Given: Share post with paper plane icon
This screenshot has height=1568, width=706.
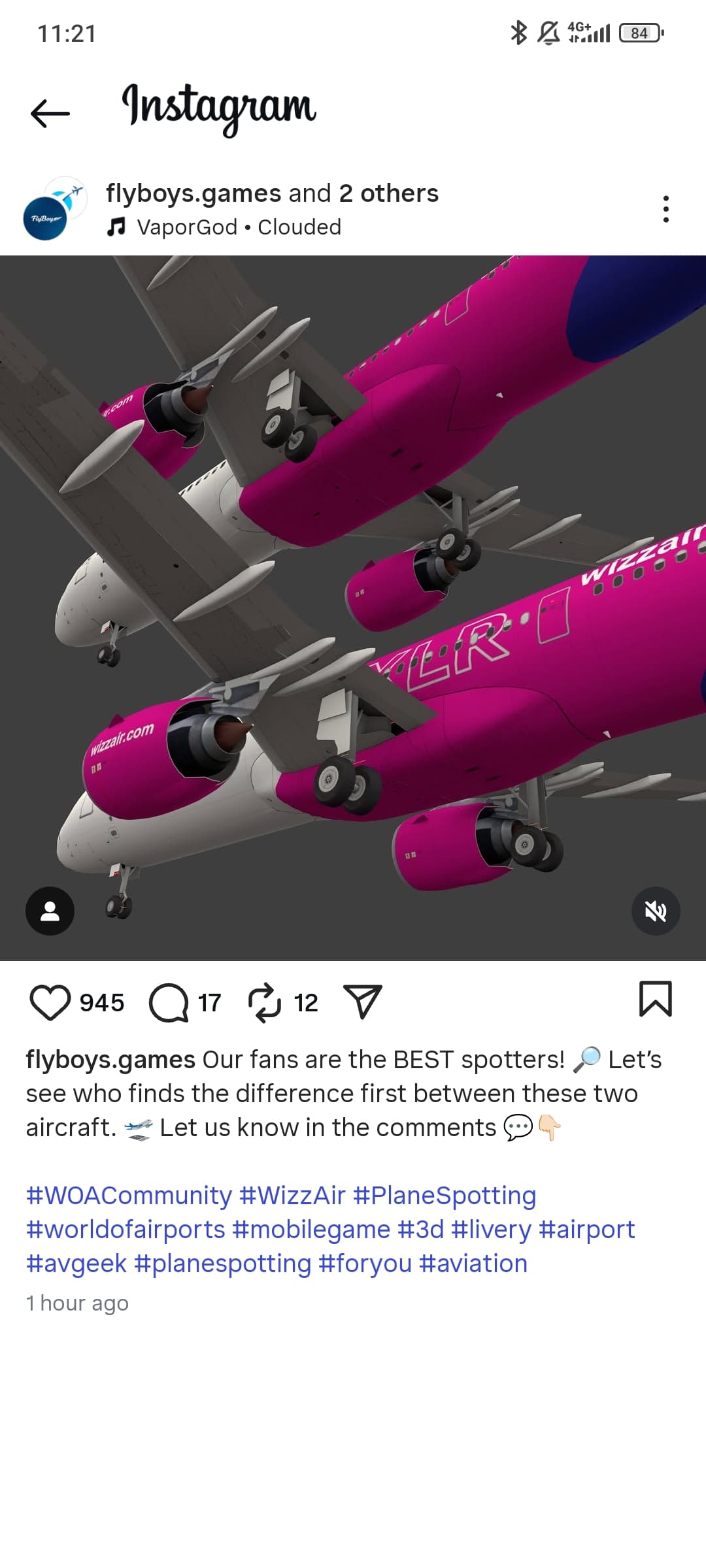Looking at the screenshot, I should (362, 1002).
